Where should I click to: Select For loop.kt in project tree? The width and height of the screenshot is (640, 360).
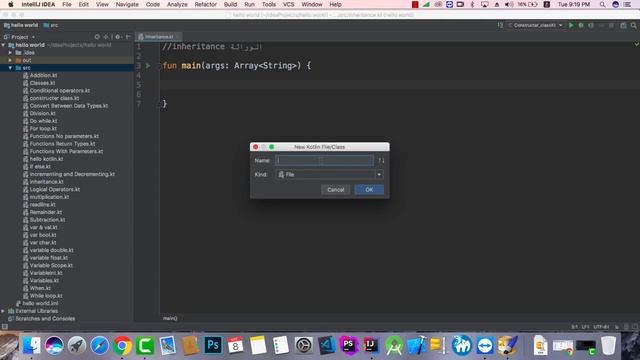(43, 129)
